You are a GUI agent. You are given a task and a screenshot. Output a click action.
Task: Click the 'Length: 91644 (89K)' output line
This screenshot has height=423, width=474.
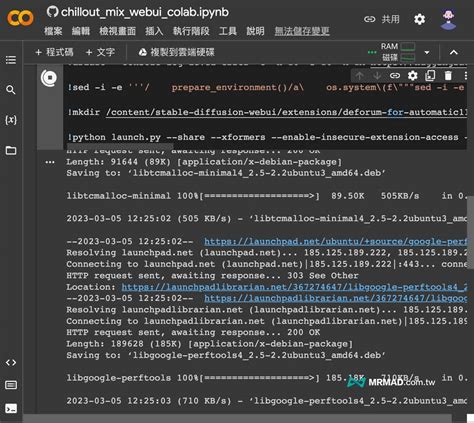click(x=204, y=162)
